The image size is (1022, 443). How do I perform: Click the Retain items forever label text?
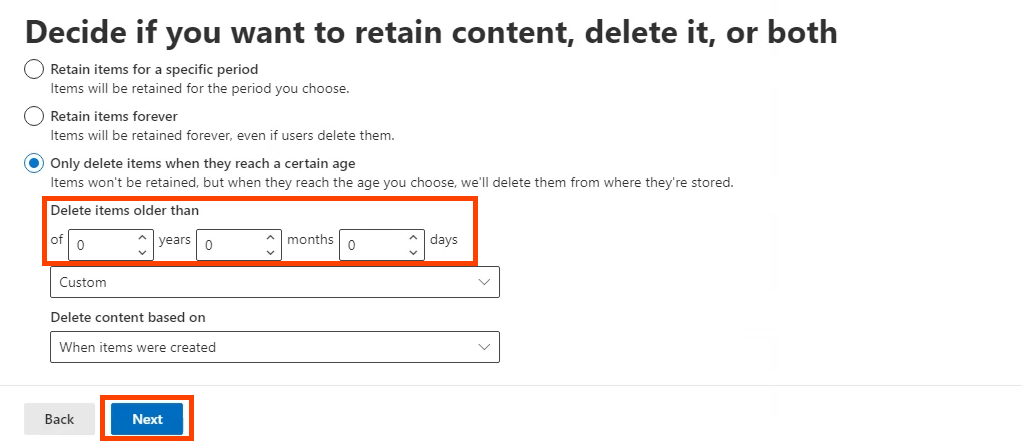114,116
